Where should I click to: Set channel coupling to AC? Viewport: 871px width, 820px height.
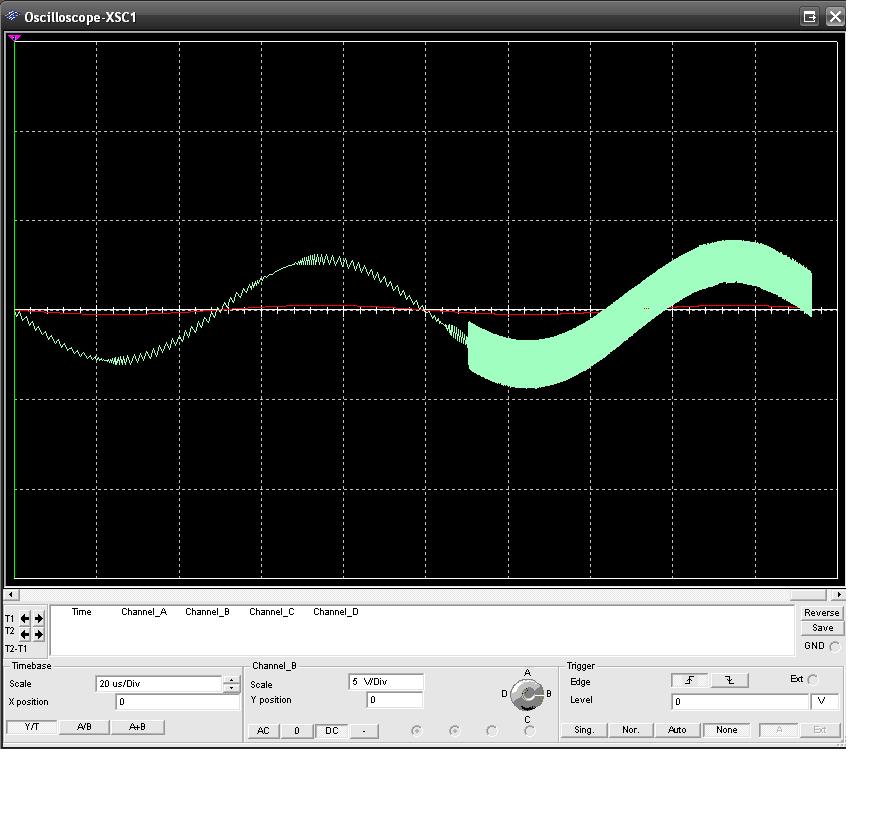(x=263, y=731)
